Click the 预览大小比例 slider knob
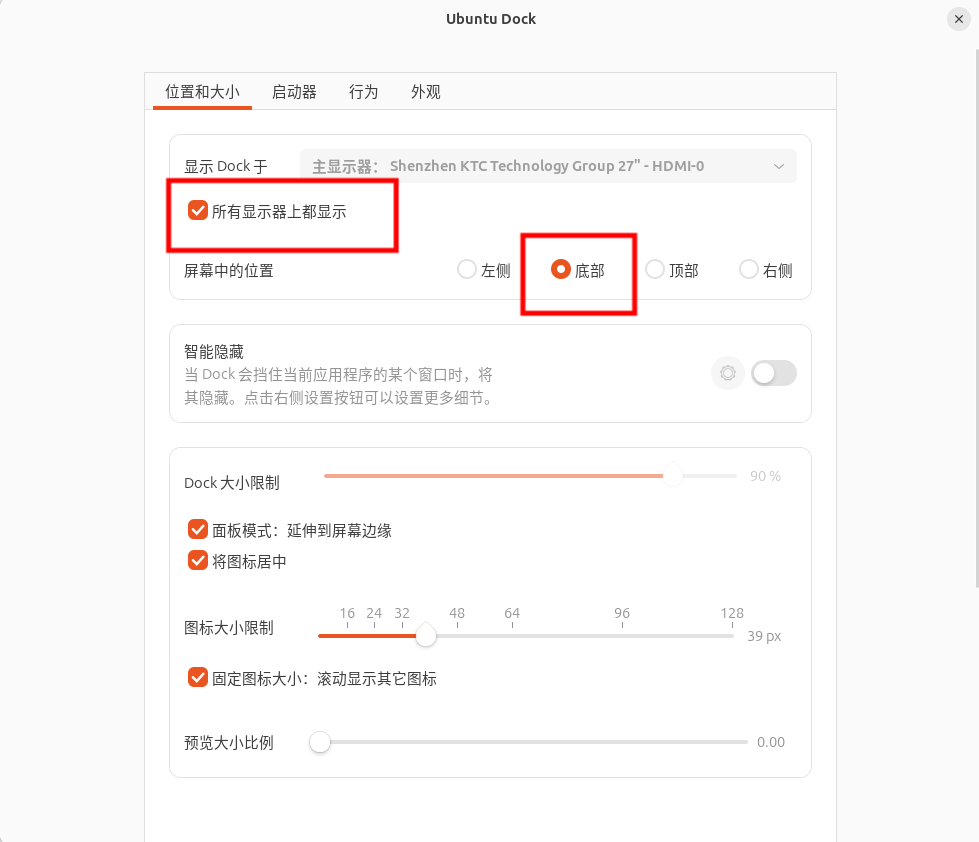This screenshot has height=842, width=979. click(320, 742)
